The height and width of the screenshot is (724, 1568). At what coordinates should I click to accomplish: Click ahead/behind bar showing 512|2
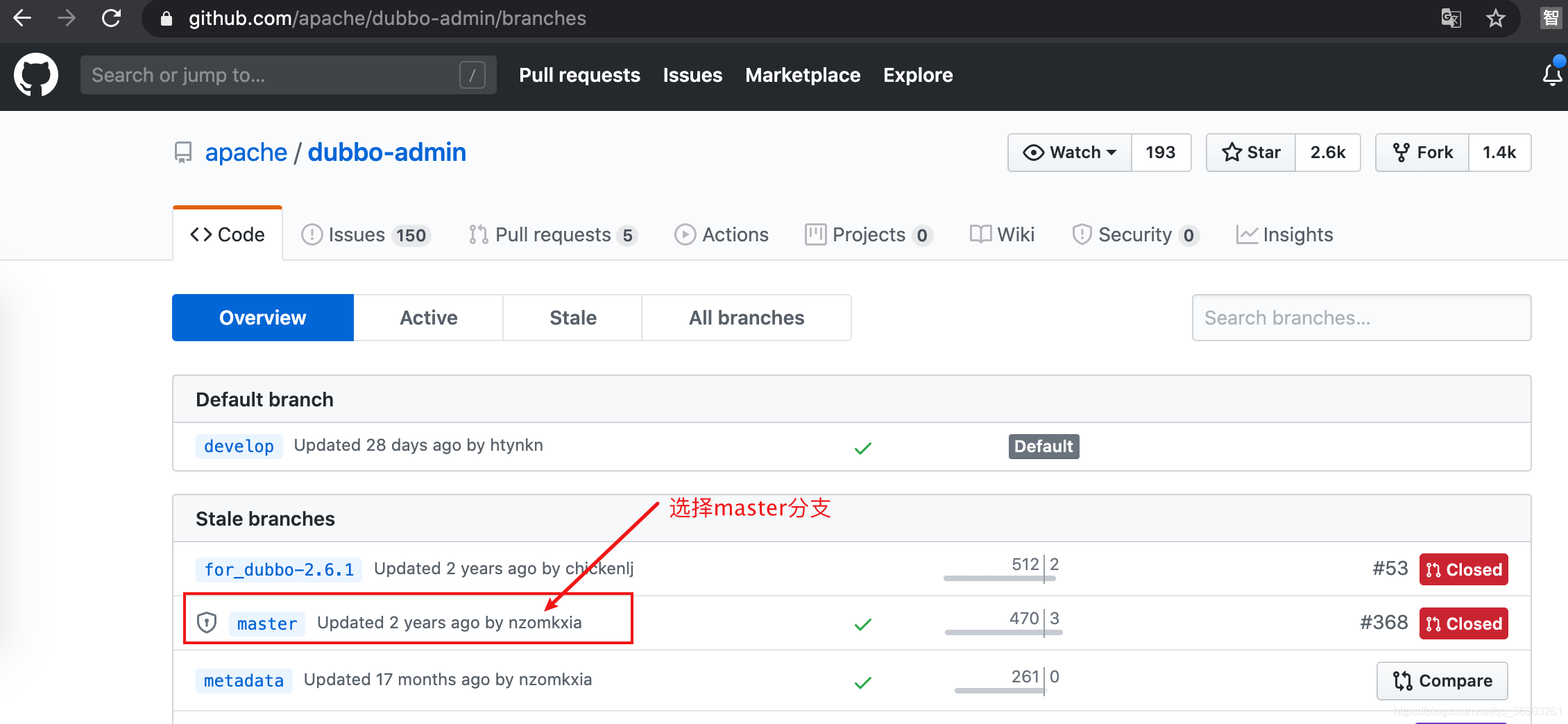coord(1001,569)
